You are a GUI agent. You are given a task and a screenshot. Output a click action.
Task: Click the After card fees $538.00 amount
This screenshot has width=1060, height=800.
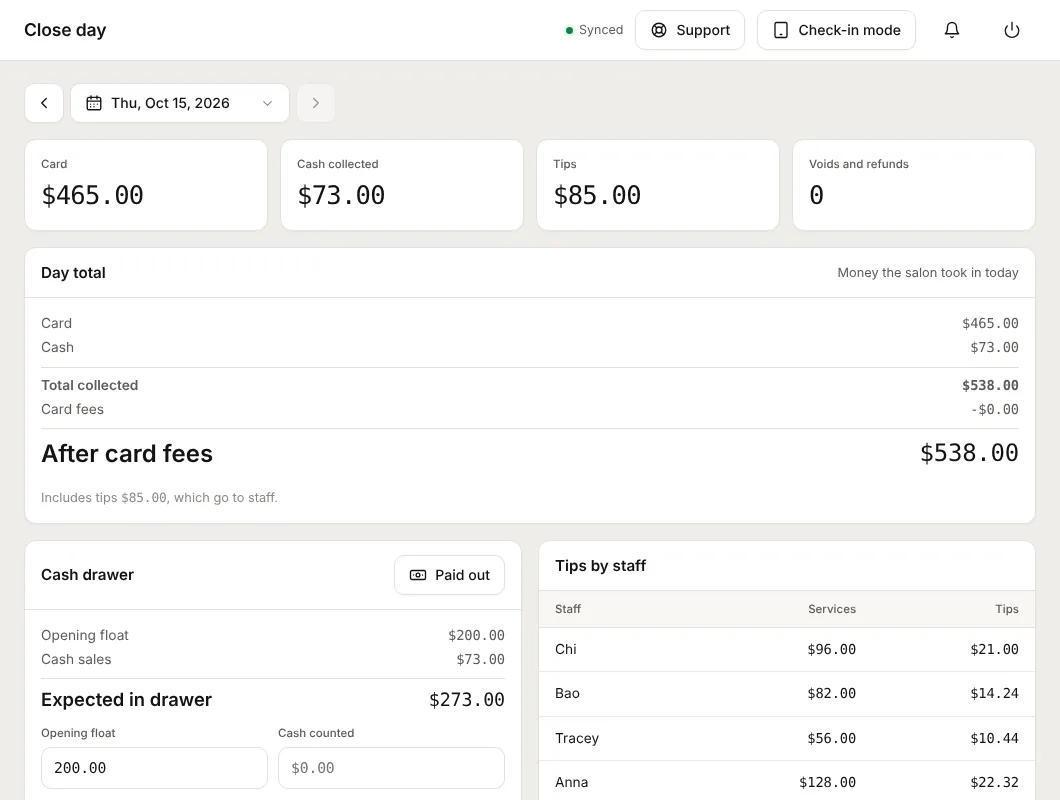[x=969, y=453]
